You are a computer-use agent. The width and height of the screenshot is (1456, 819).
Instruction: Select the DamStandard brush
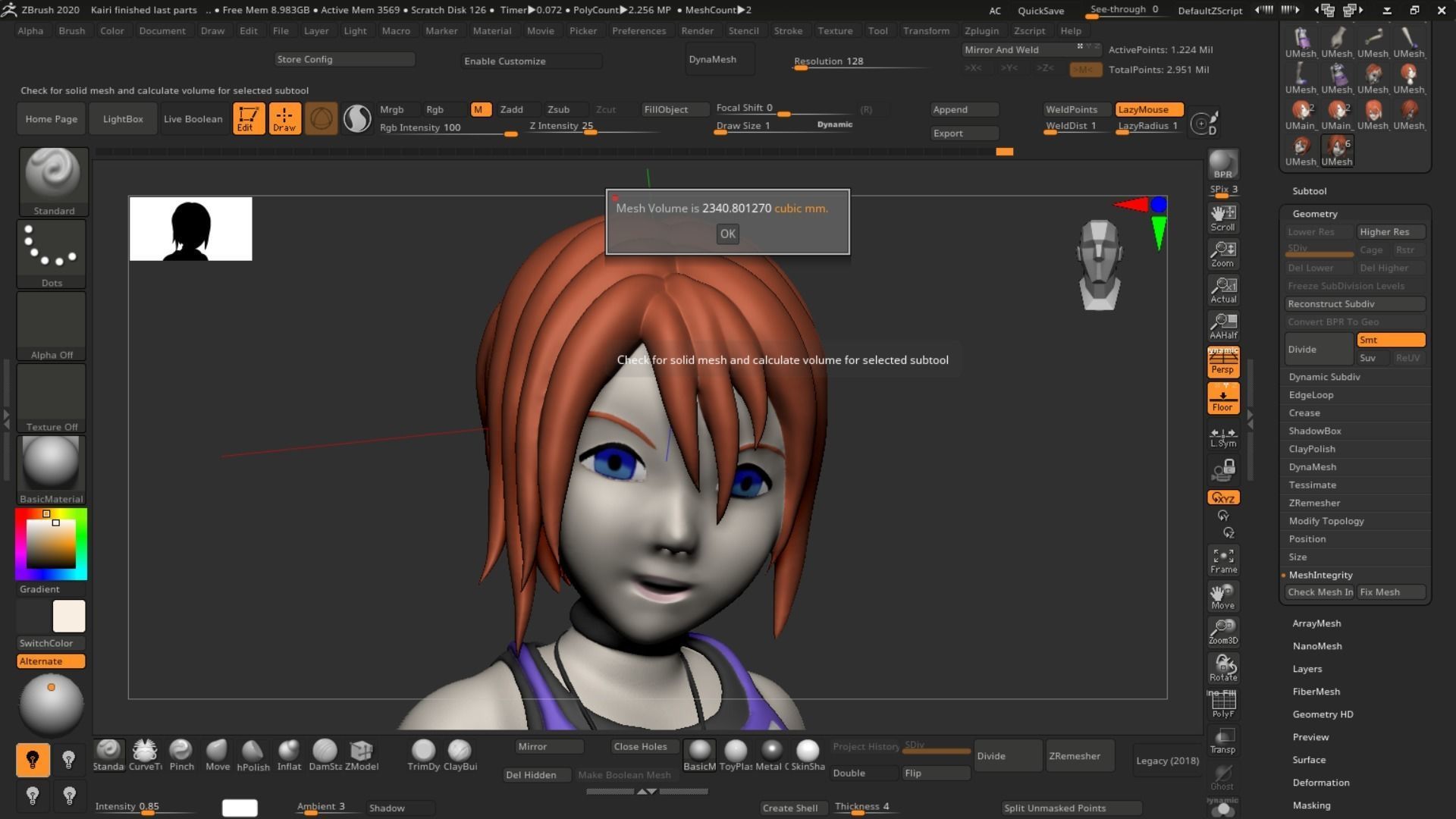point(325,755)
